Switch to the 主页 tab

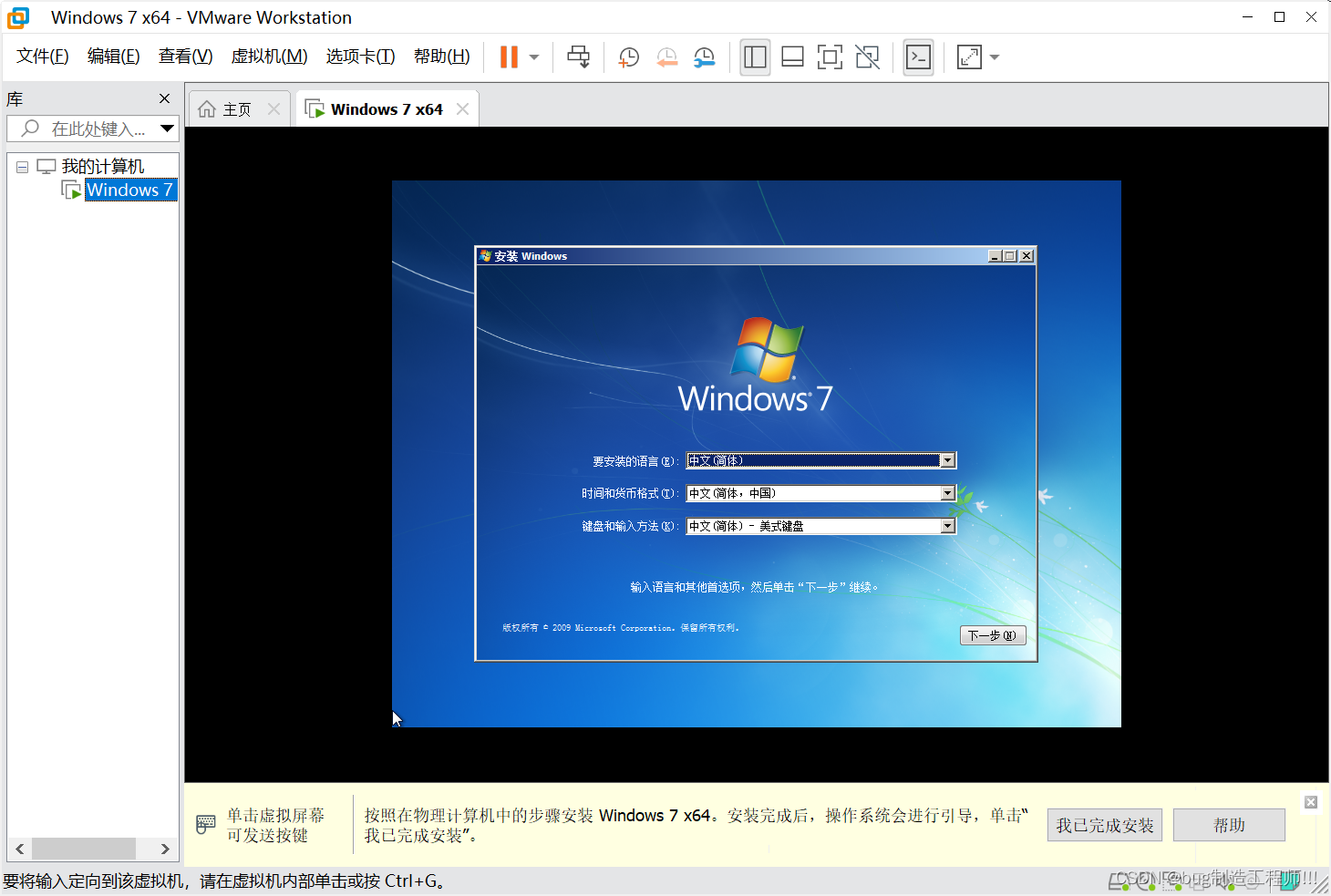(x=237, y=109)
